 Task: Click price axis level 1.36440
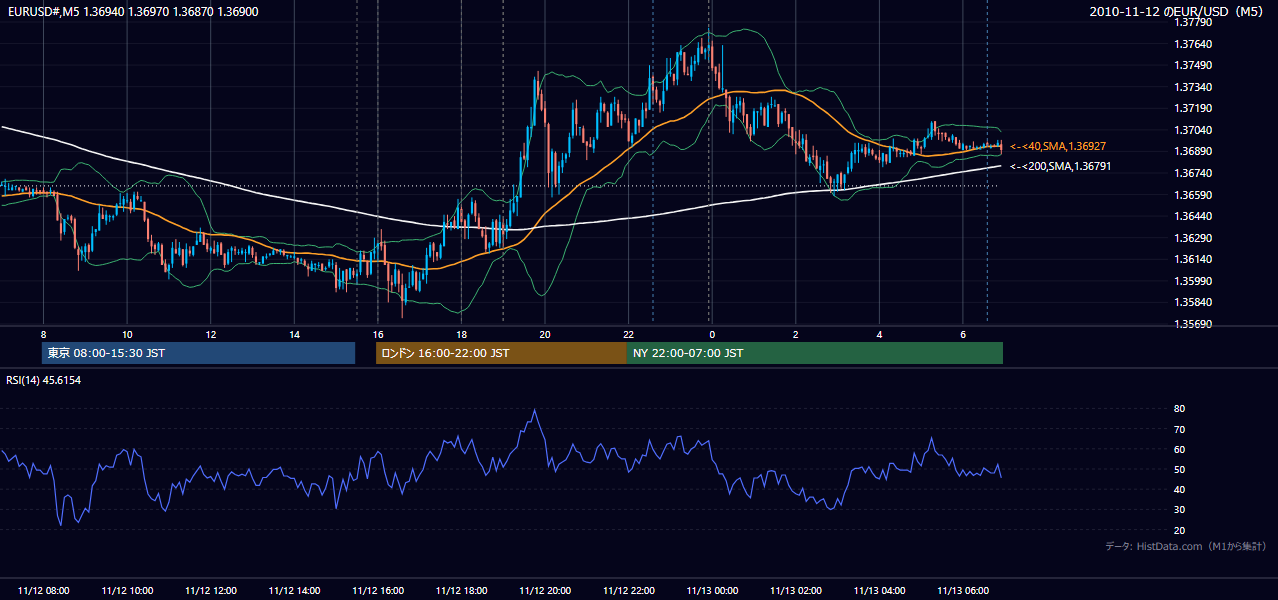tap(1194, 216)
